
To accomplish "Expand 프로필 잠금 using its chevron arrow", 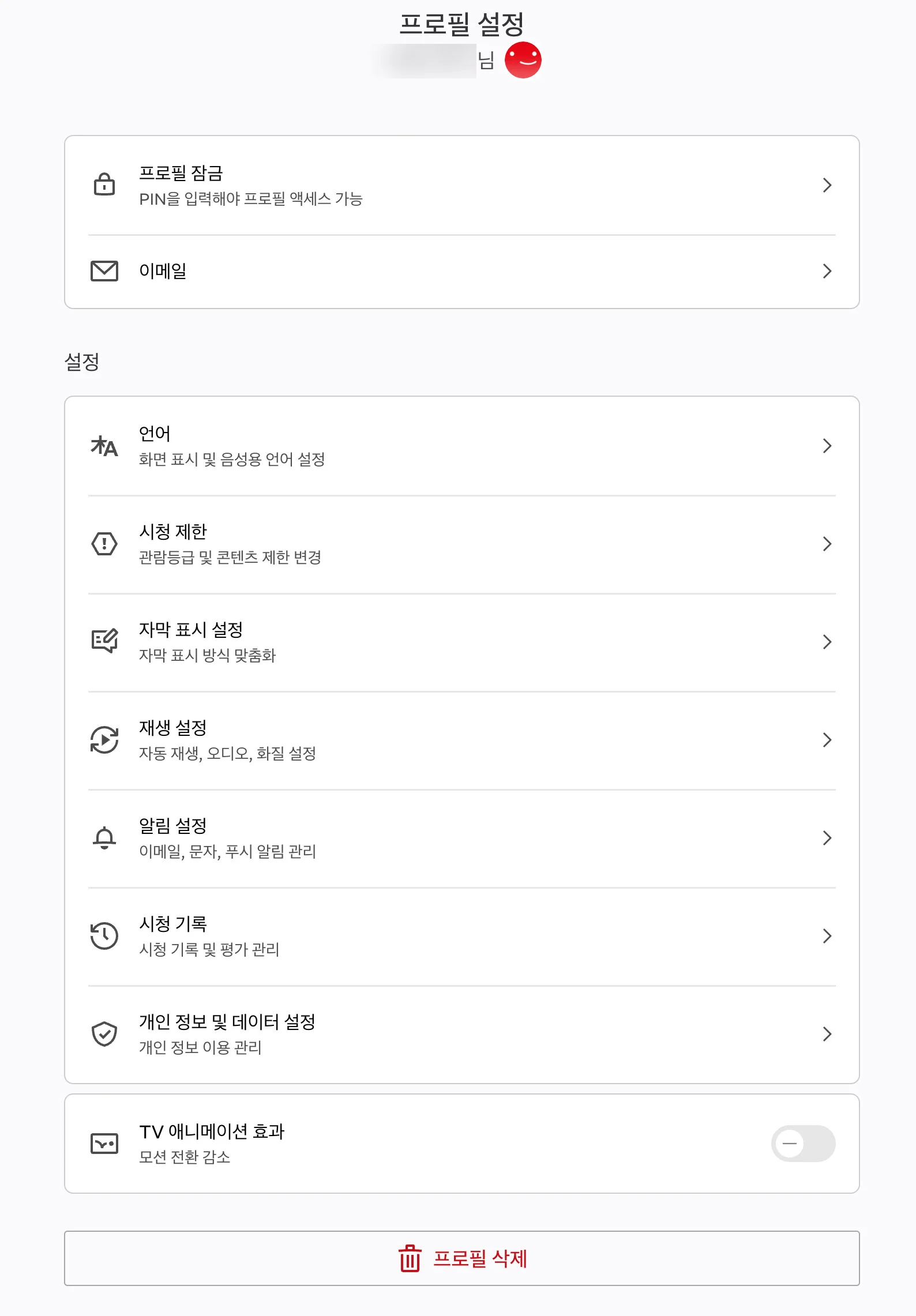I will coord(827,185).
